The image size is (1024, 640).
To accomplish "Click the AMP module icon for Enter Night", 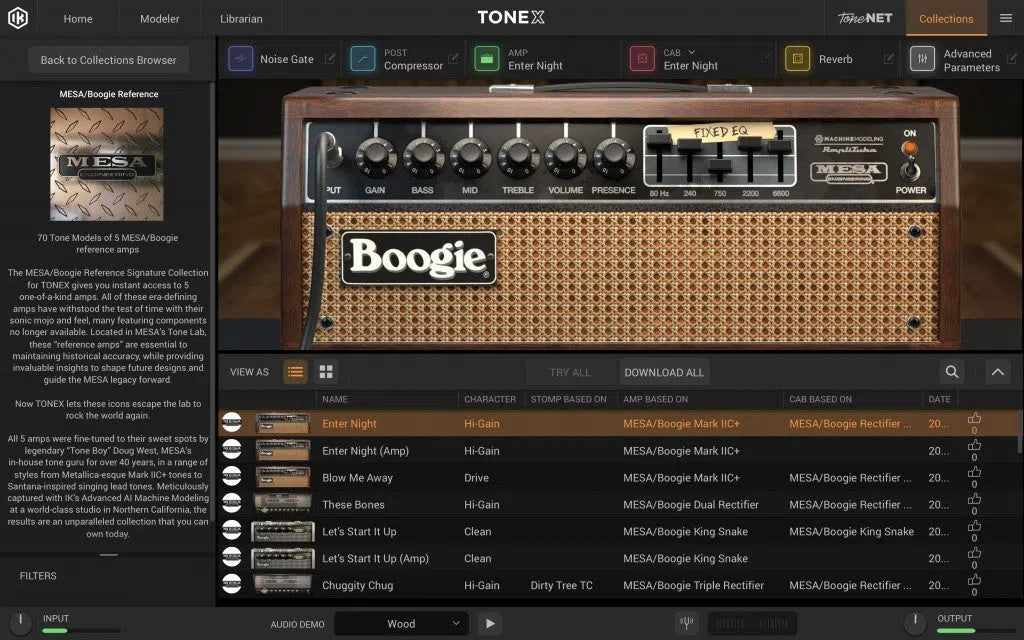I will tap(487, 59).
